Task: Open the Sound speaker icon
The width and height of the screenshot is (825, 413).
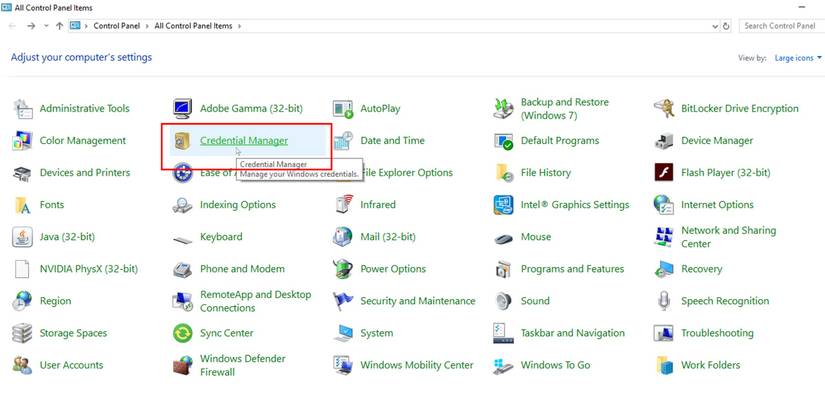Action: click(x=504, y=301)
